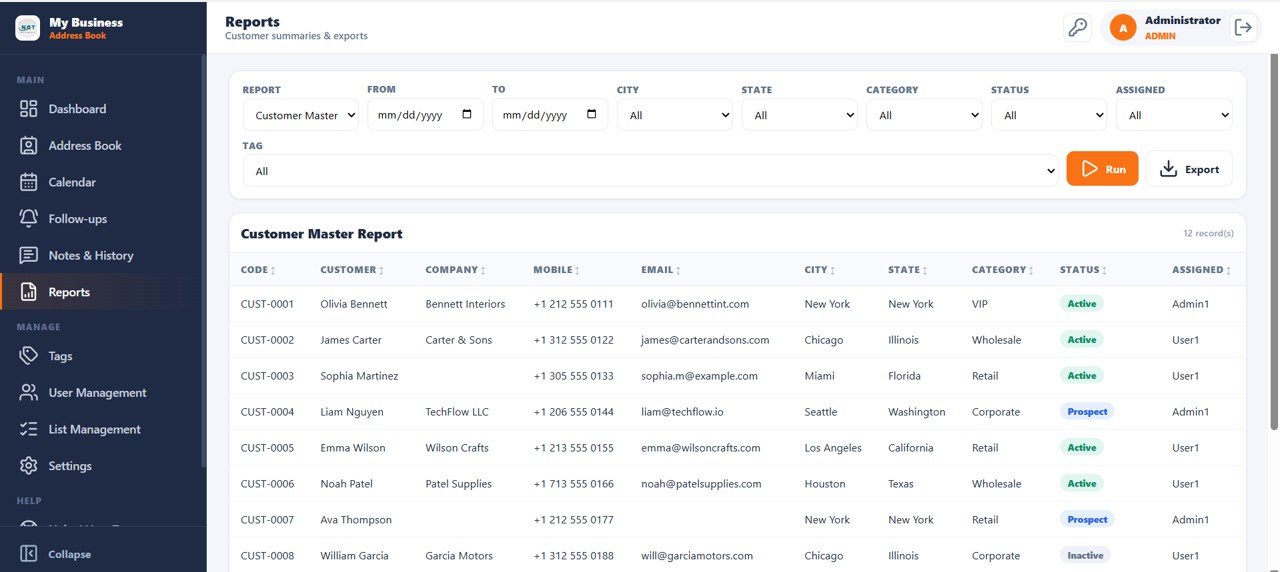Click the sort arrows beside EMAIL header

click(678, 271)
